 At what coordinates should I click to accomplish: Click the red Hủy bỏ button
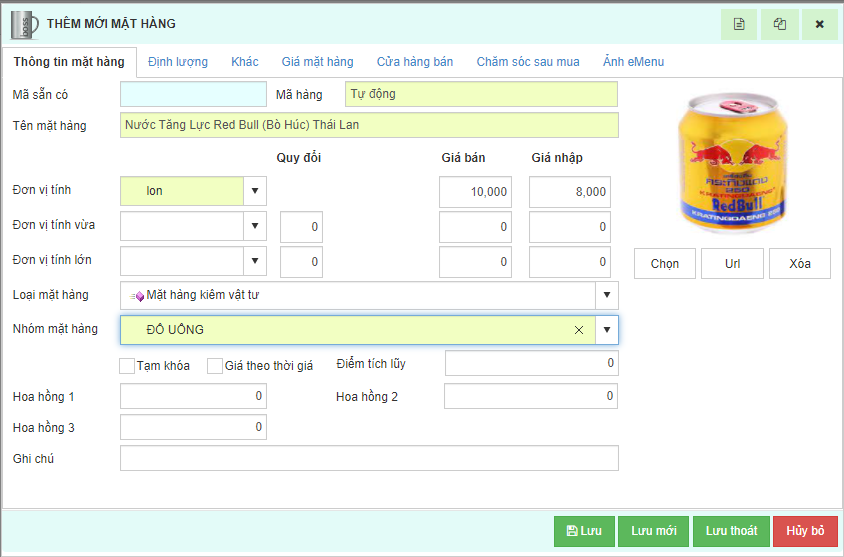point(805,531)
